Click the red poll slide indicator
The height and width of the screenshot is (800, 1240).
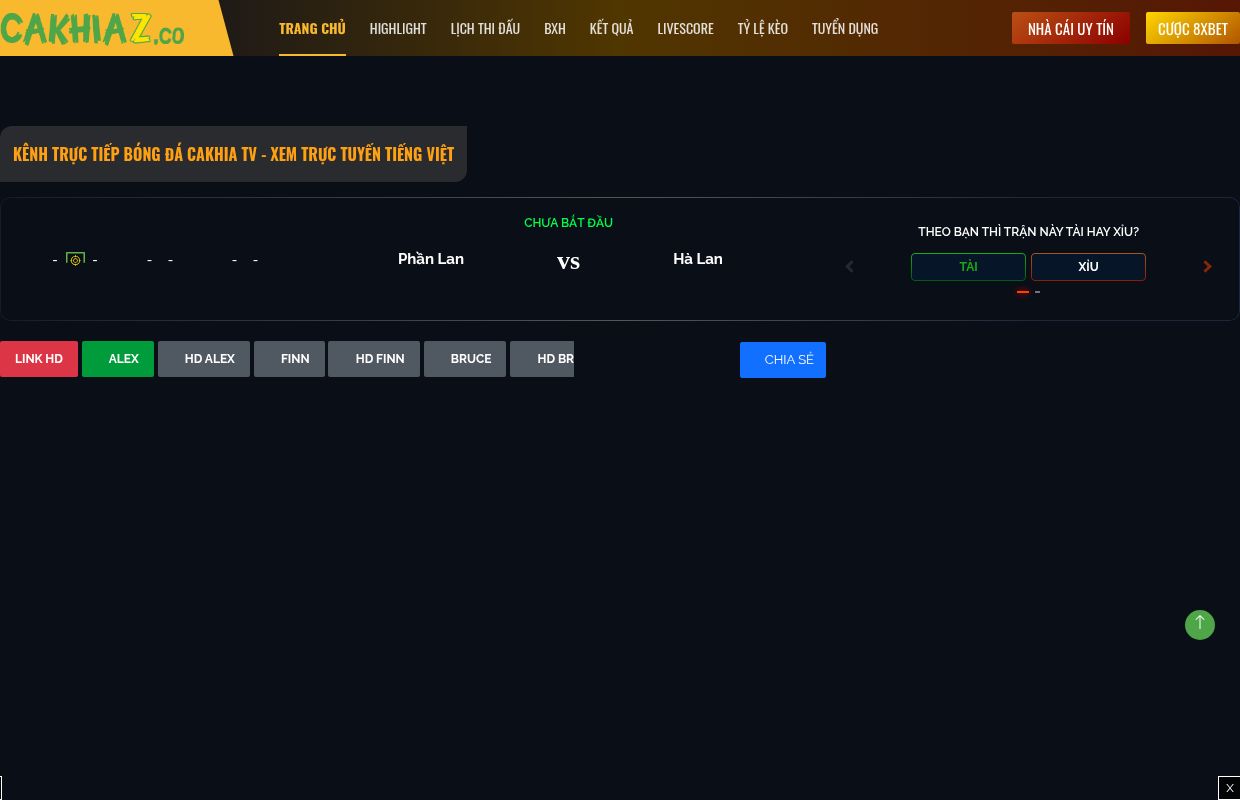click(x=1023, y=292)
